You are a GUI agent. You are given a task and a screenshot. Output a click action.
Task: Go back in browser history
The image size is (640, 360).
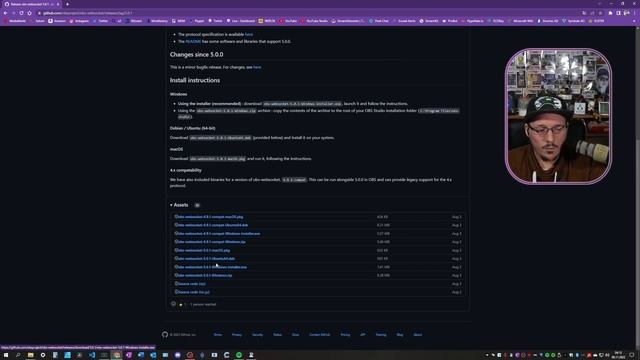click(x=5, y=13)
